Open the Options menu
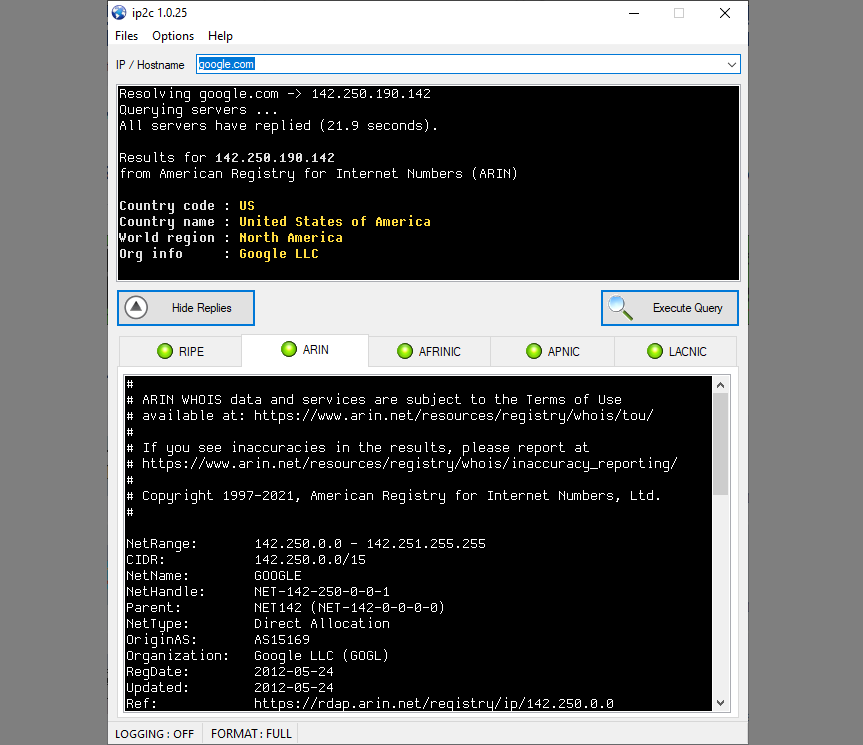 click(x=173, y=36)
